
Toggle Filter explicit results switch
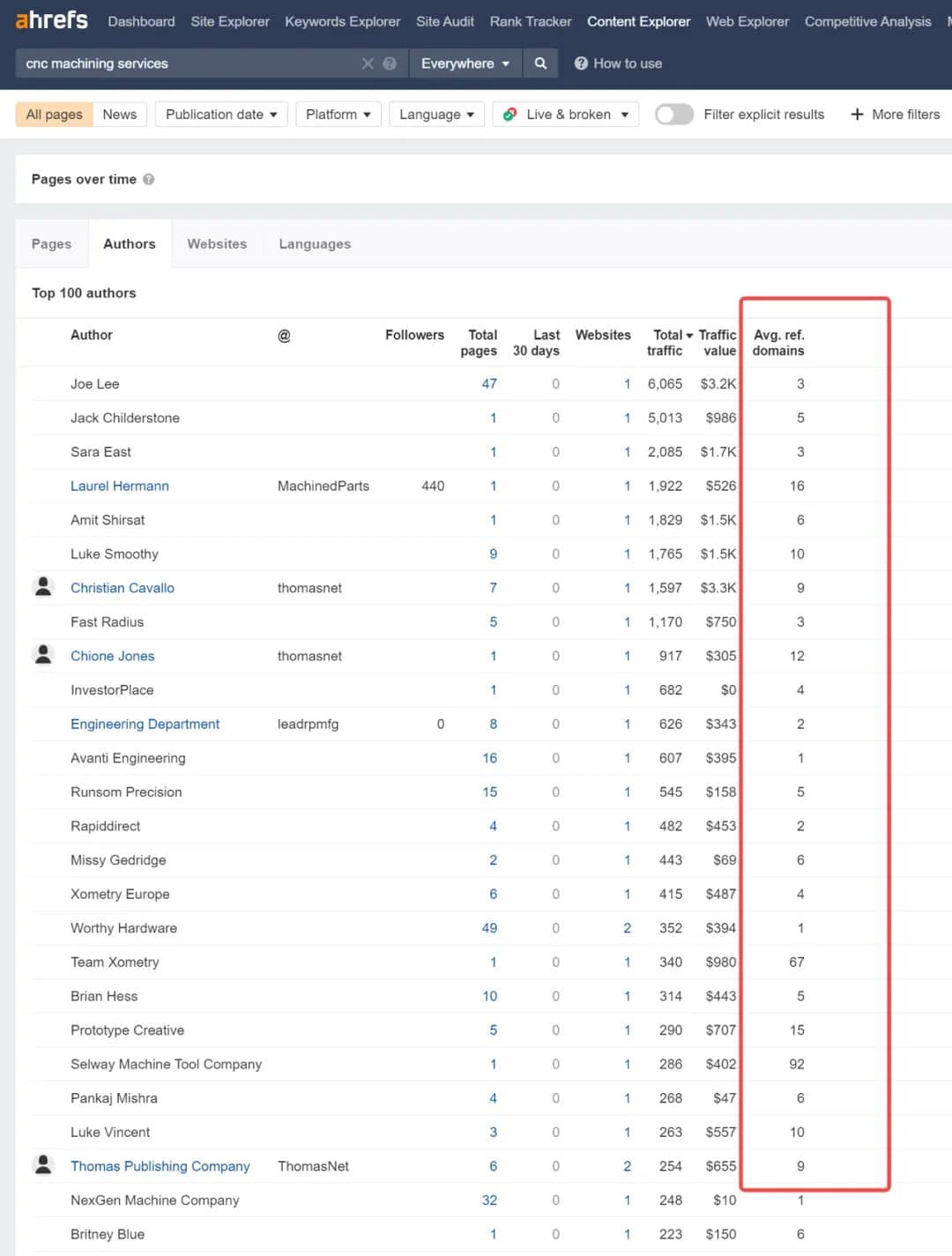coord(674,115)
